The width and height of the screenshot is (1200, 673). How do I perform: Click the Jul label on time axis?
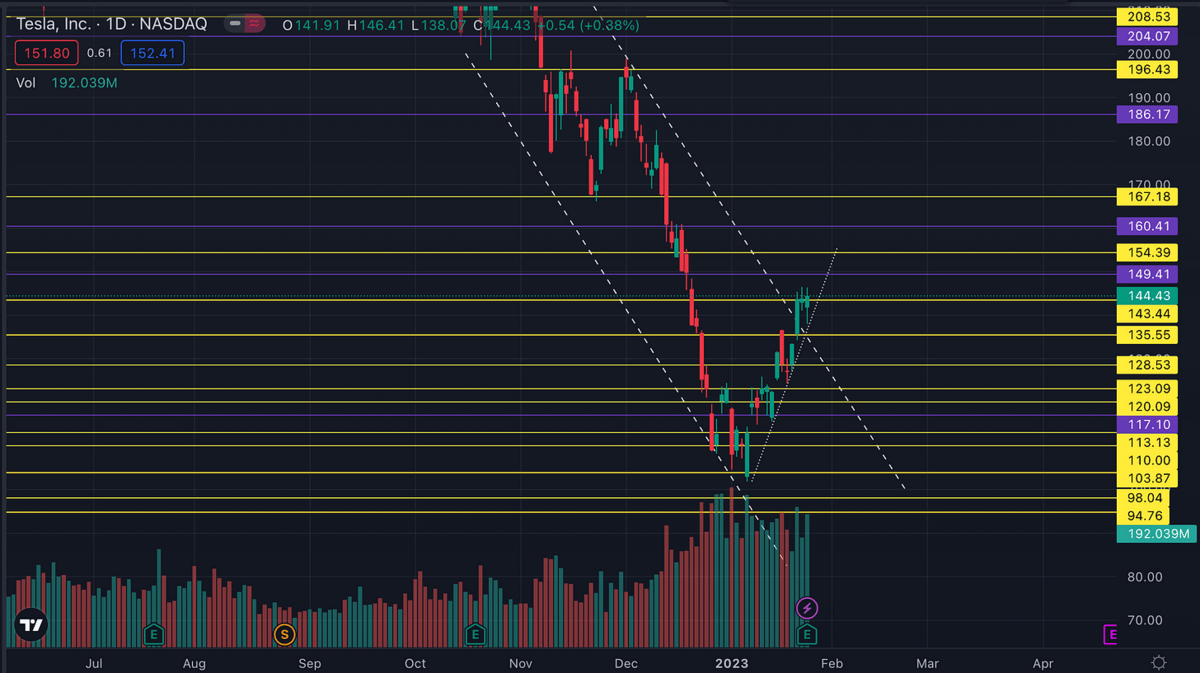95,663
